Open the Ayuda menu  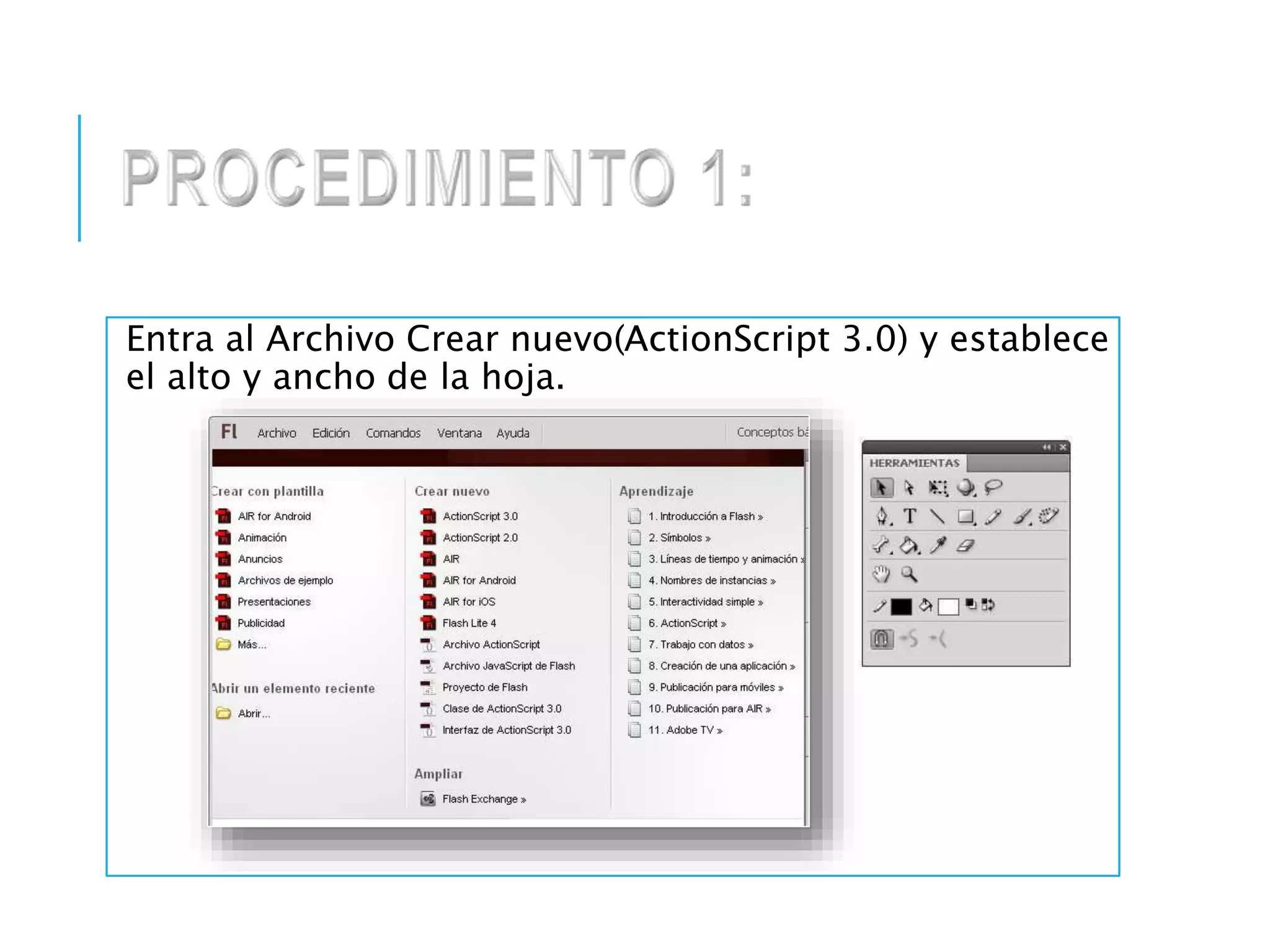513,433
